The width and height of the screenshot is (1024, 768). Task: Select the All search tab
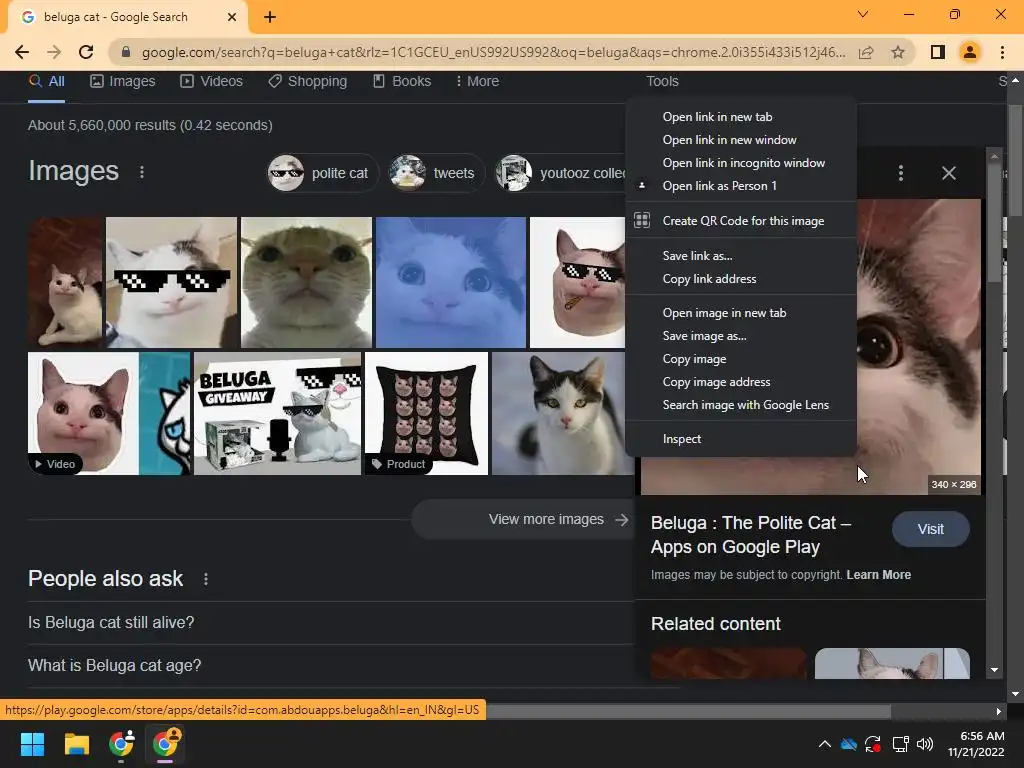pyautogui.click(x=46, y=81)
